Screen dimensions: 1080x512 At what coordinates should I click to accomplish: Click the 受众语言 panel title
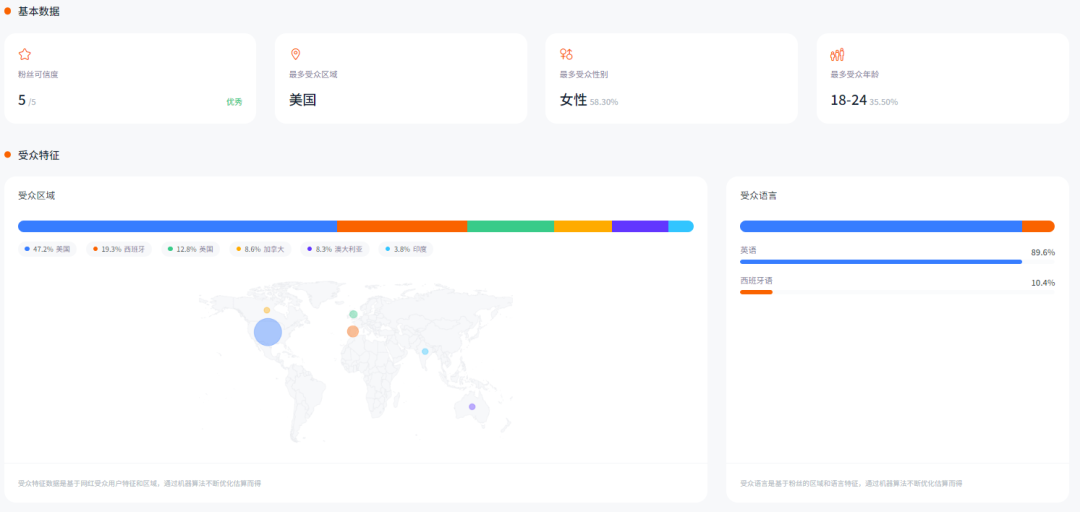pyautogui.click(x=758, y=196)
